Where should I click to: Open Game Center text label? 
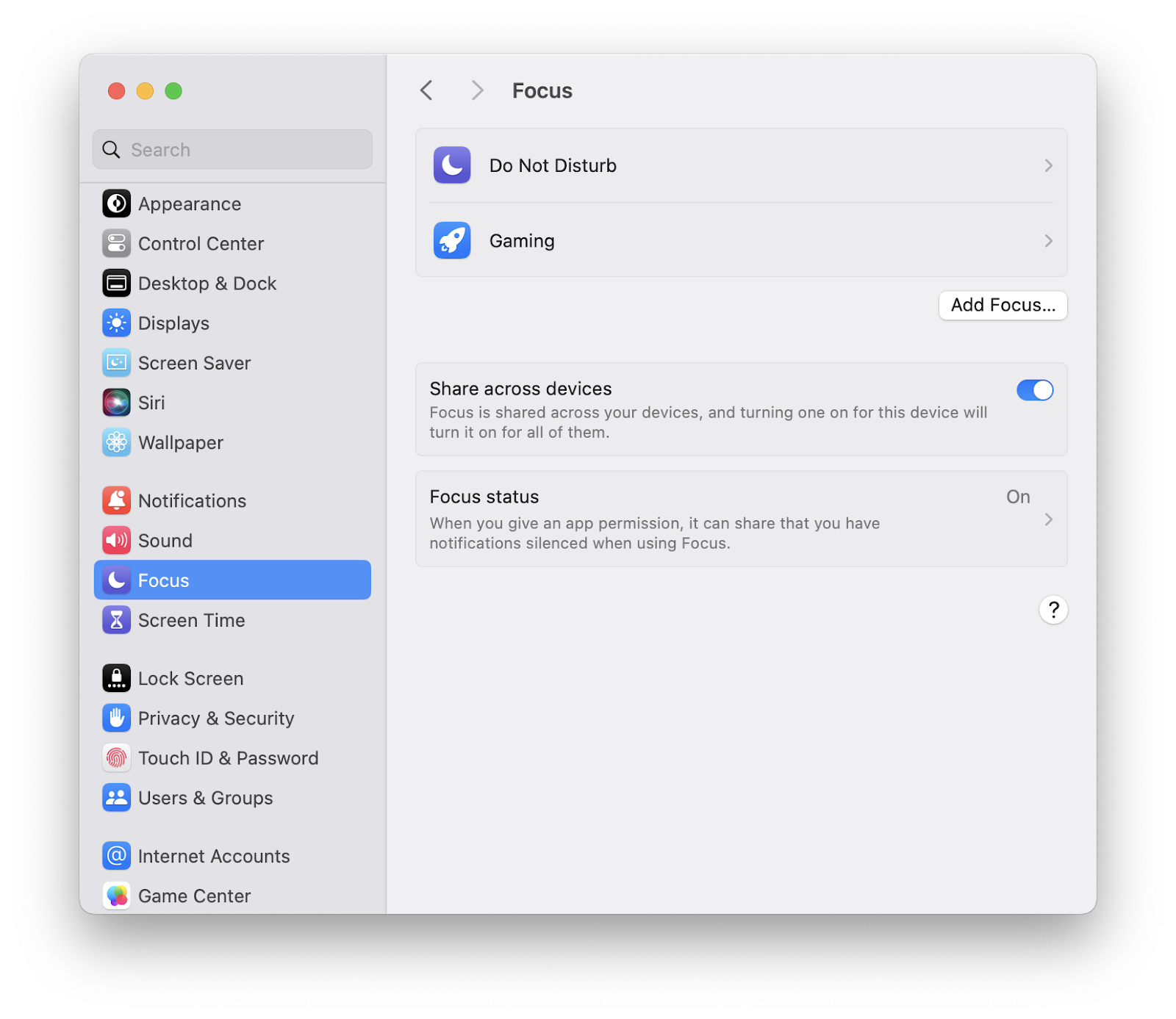pyautogui.click(x=194, y=896)
